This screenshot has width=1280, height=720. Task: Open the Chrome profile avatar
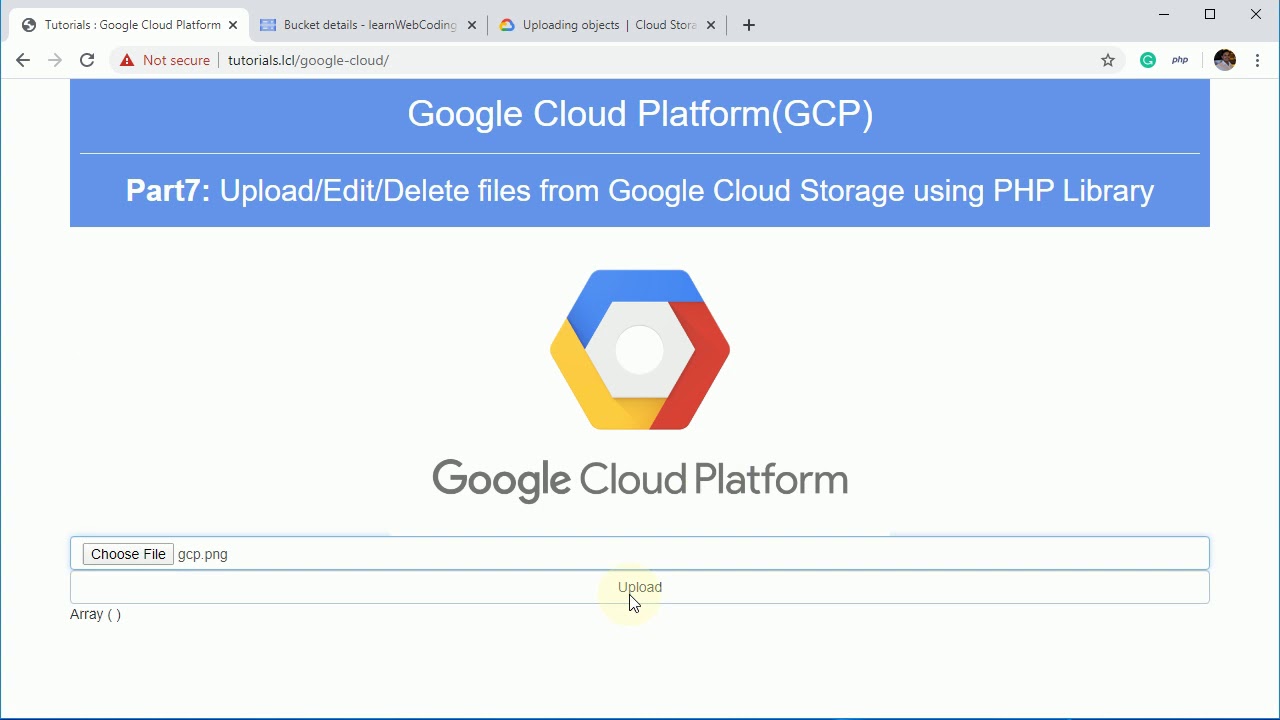pos(1225,60)
